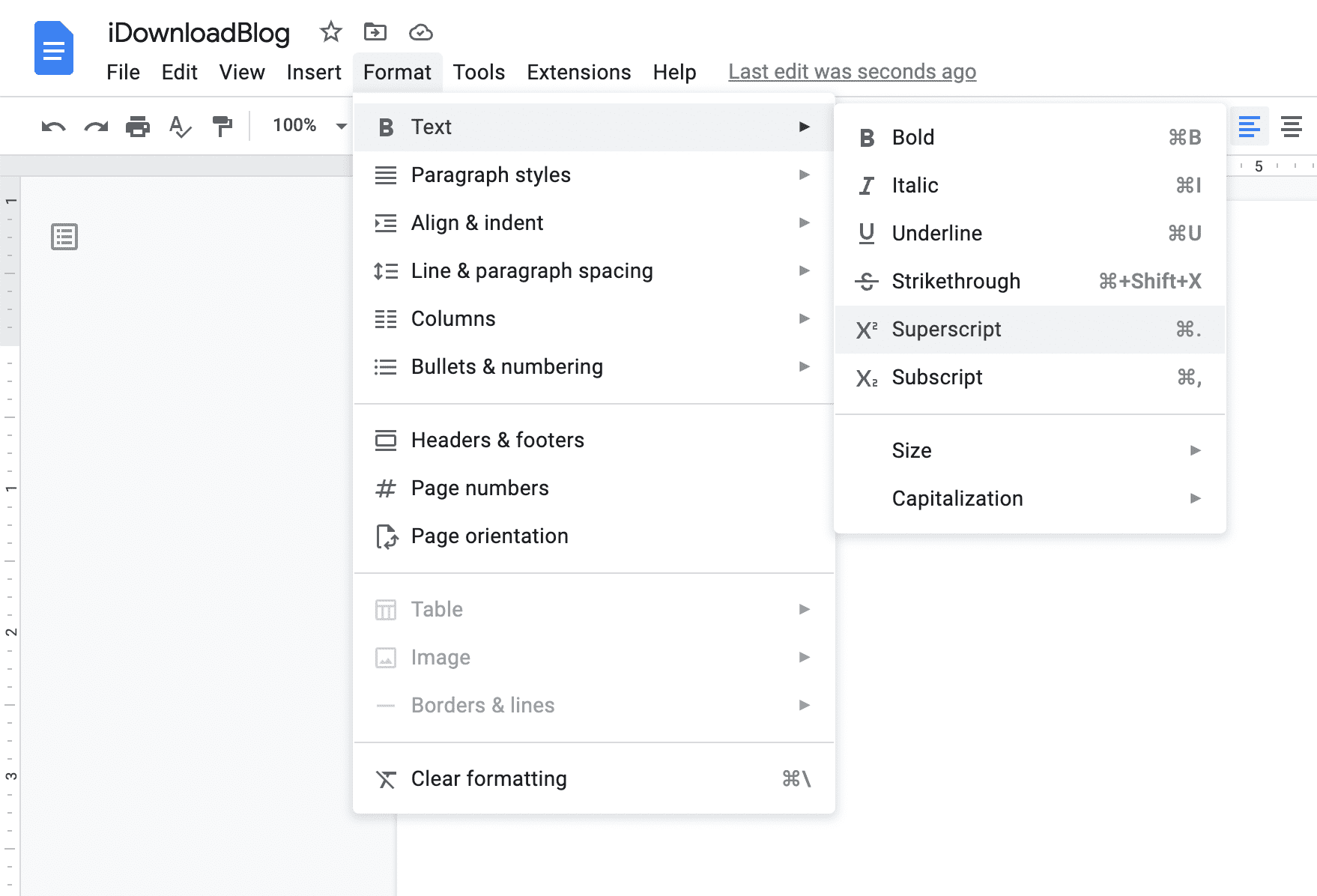Expand Align & indent submenu
This screenshot has width=1317, height=896.
point(594,223)
